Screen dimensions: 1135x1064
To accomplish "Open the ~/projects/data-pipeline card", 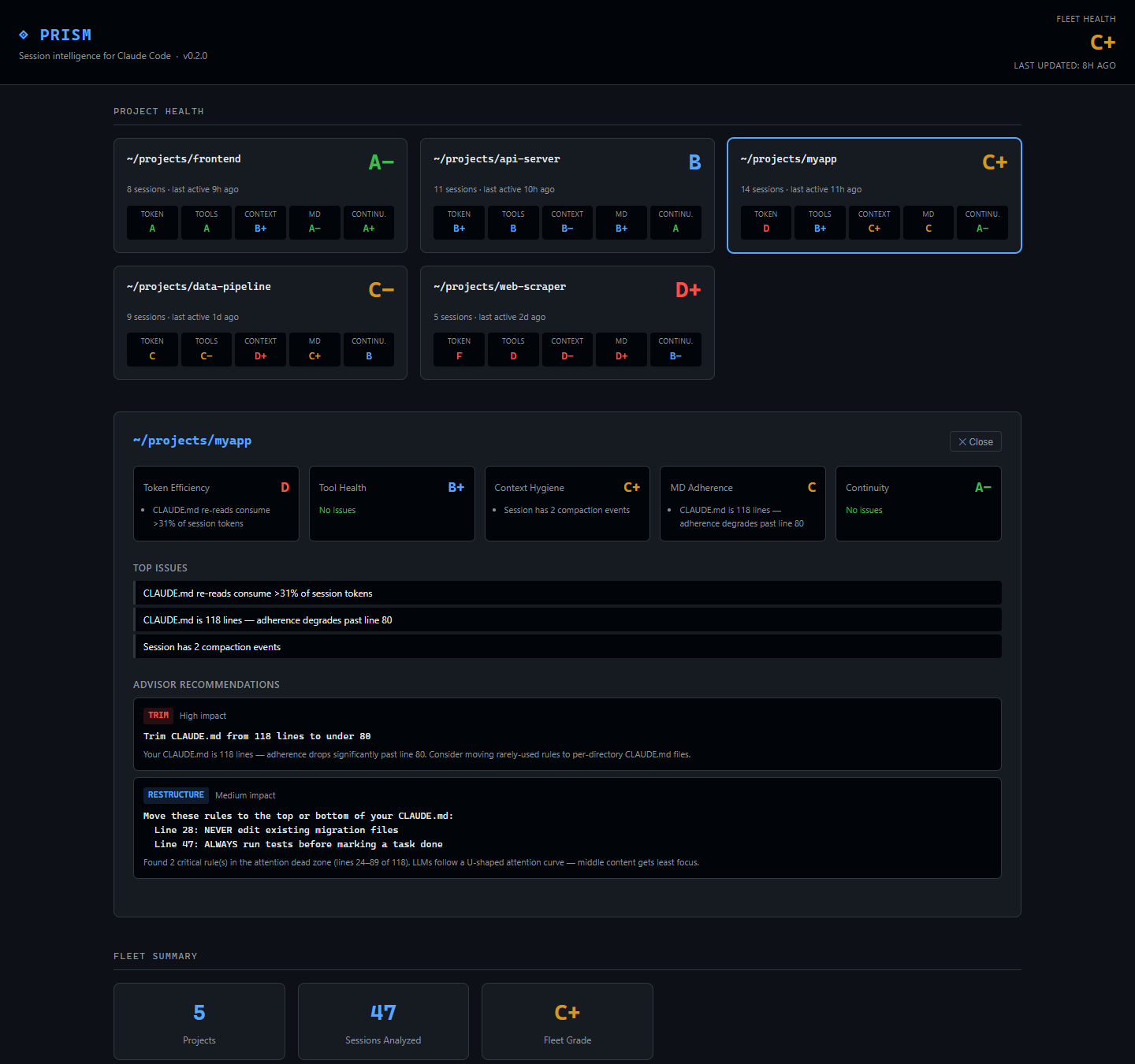I will click(x=260, y=322).
